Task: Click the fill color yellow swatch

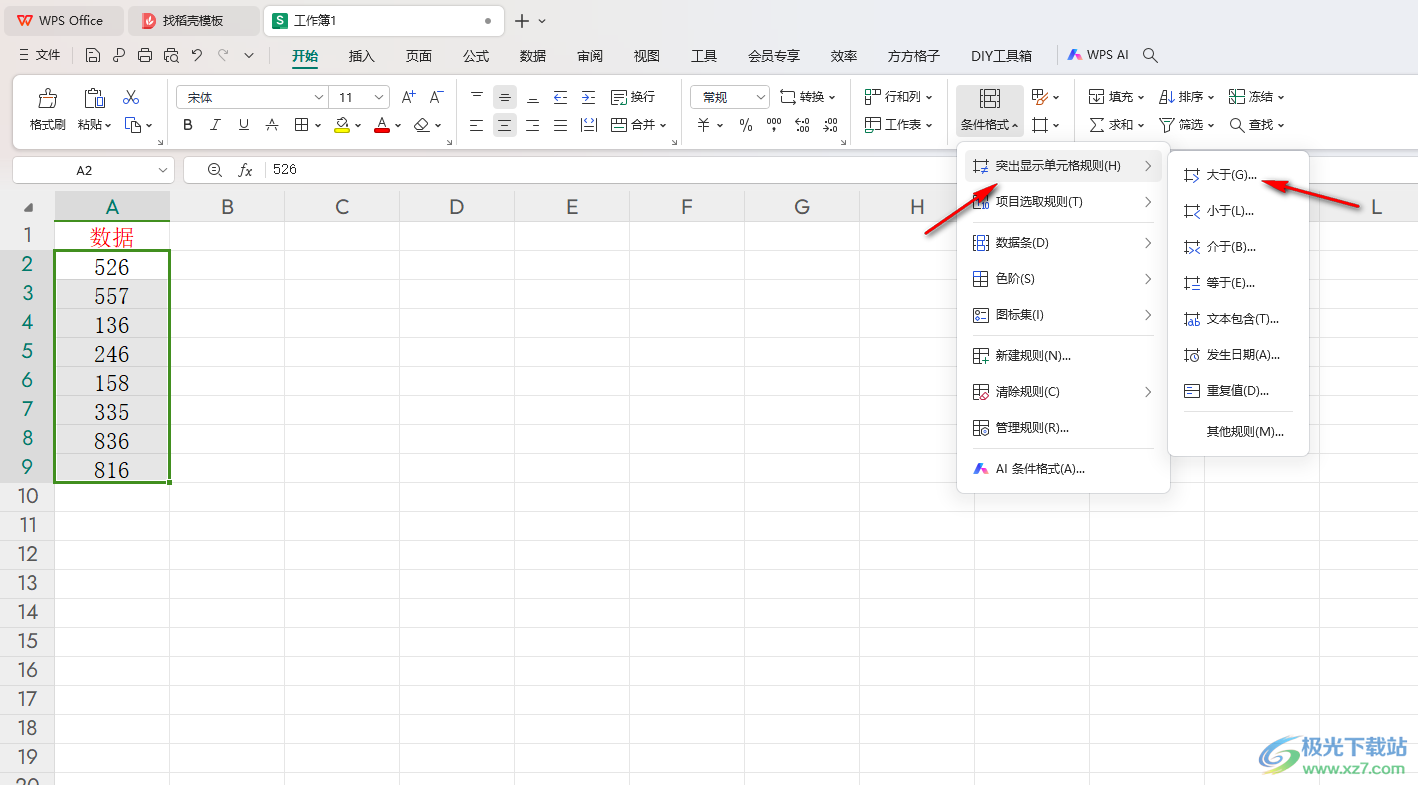Action: click(x=342, y=125)
